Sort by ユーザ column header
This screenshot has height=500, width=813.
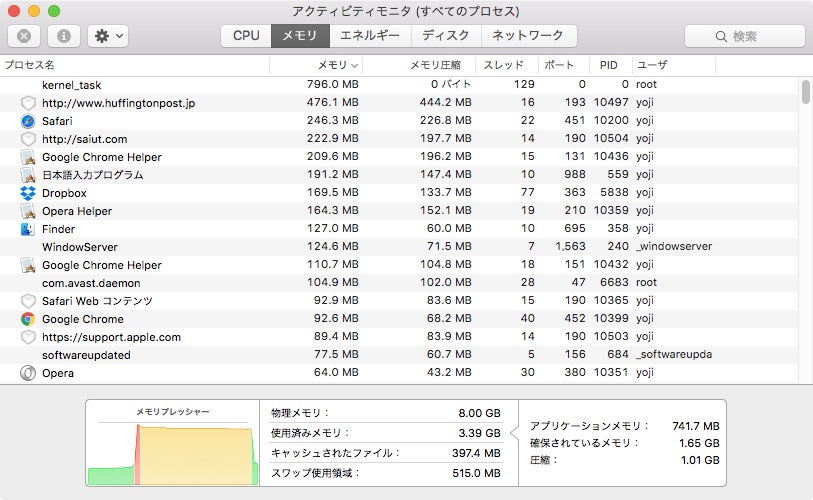pyautogui.click(x=674, y=65)
